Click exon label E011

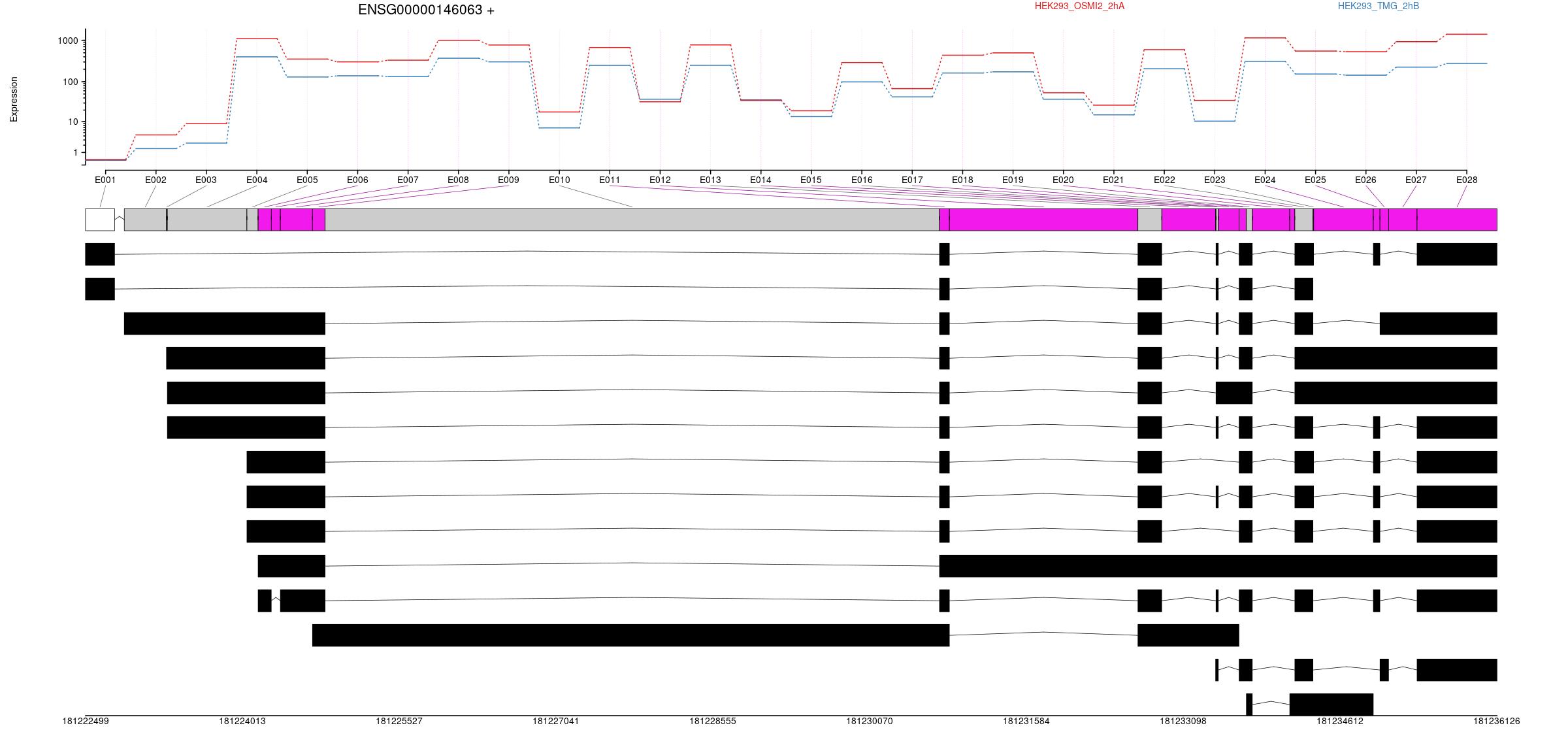point(610,180)
